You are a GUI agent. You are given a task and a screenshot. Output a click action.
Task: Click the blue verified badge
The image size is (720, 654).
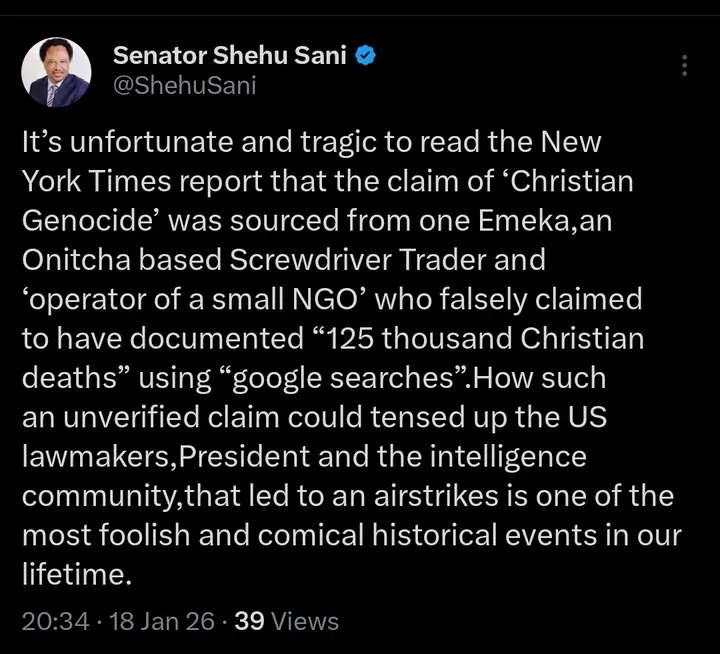pyautogui.click(x=366, y=55)
